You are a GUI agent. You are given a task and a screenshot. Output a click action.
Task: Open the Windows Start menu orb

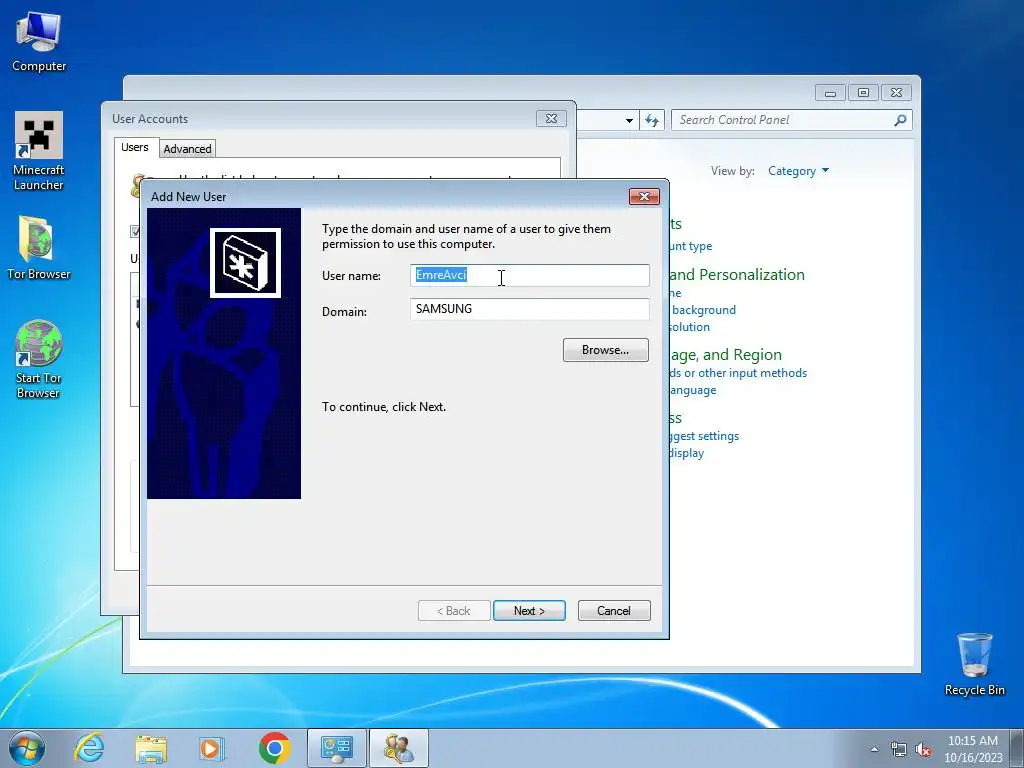tap(27, 748)
